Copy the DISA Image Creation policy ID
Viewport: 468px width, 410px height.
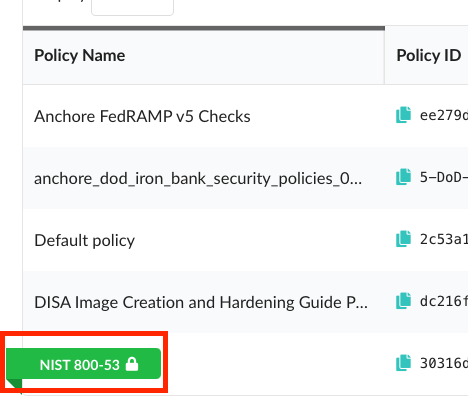click(403, 301)
